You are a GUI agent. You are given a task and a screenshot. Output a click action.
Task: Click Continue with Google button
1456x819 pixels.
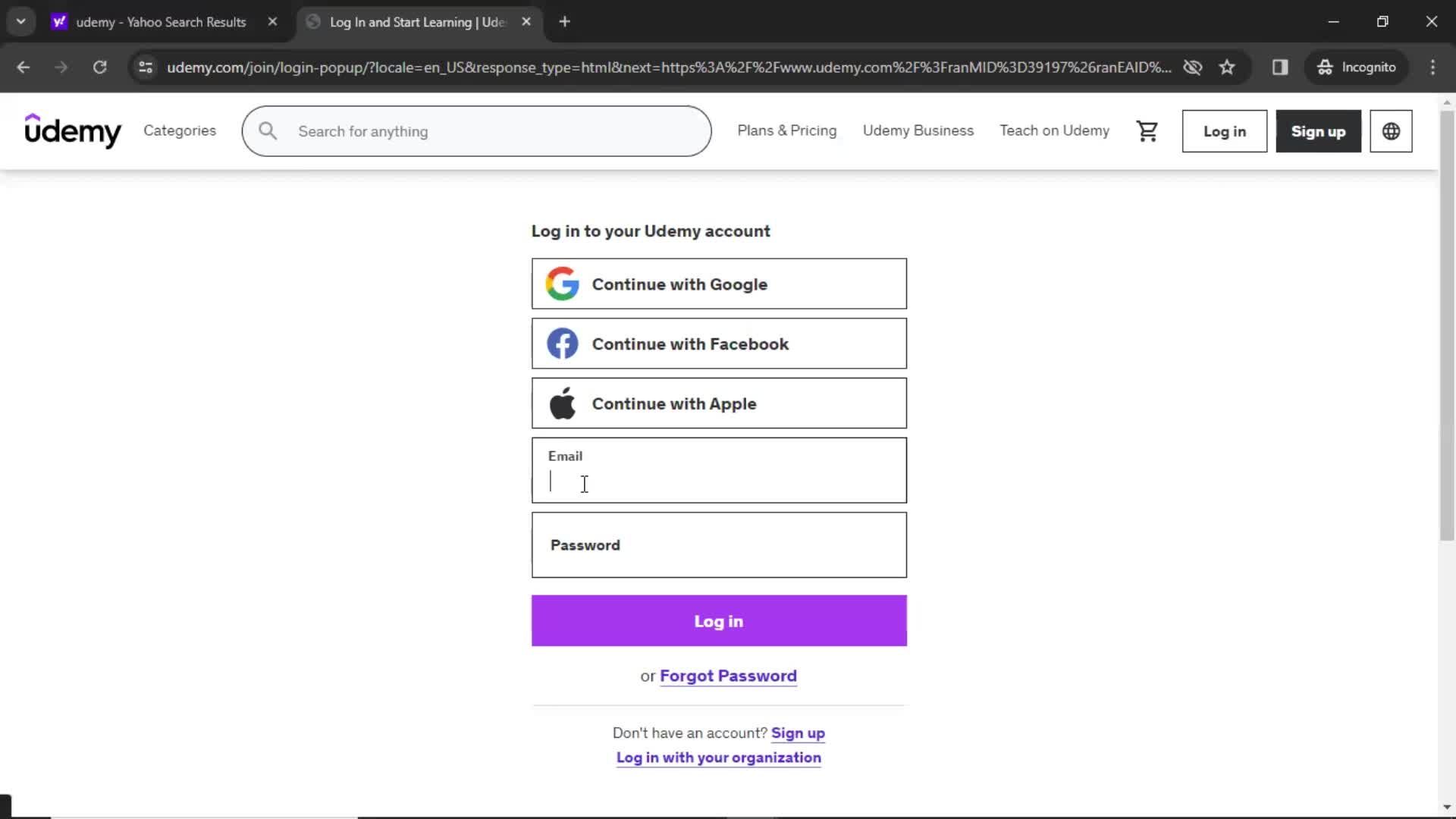point(719,284)
